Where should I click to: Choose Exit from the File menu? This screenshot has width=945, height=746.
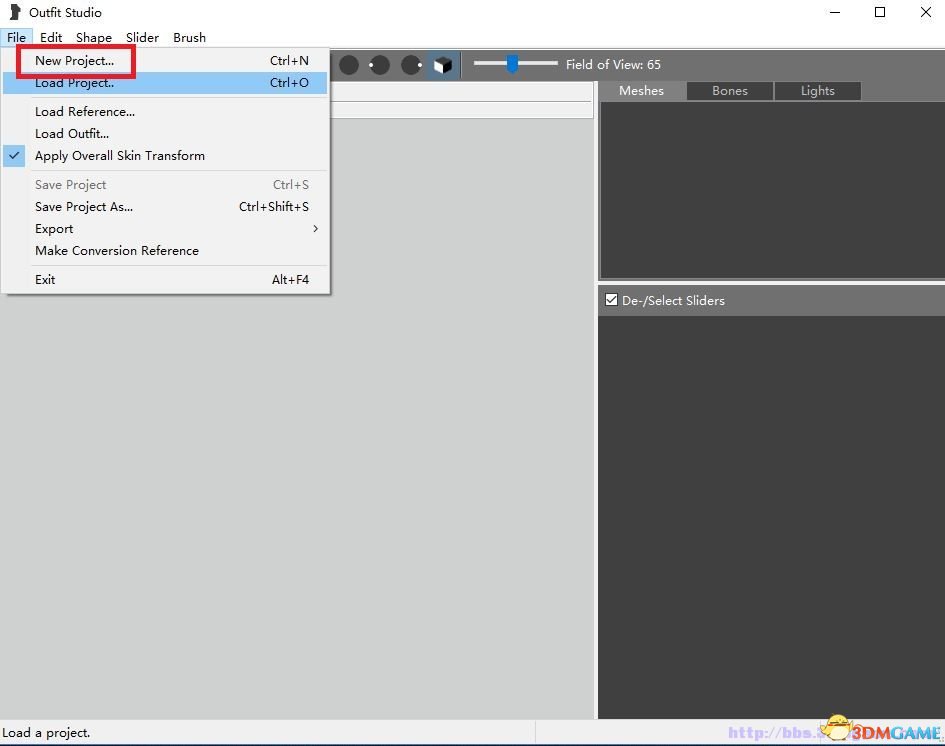click(165, 280)
